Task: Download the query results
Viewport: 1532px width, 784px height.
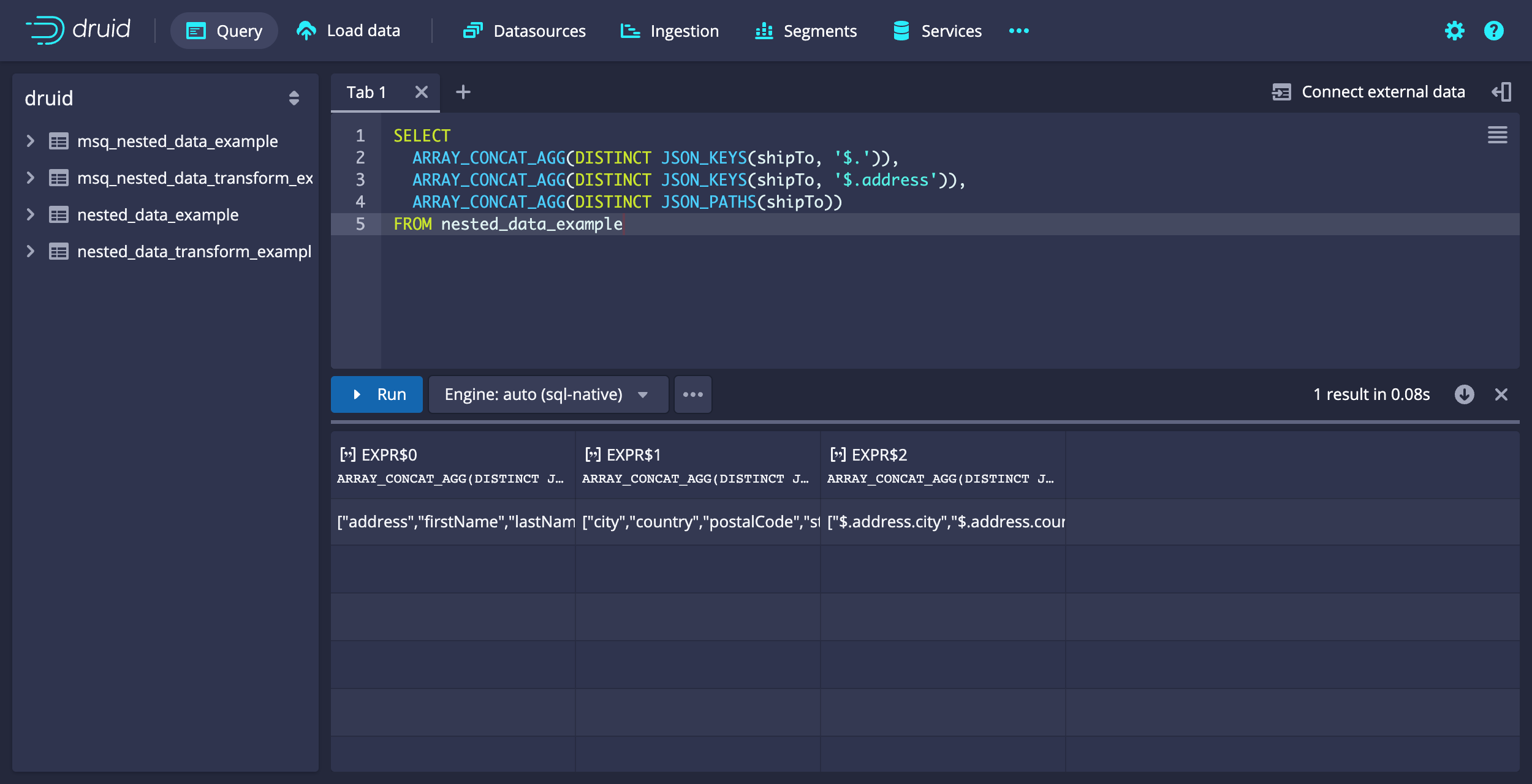Action: pos(1465,394)
